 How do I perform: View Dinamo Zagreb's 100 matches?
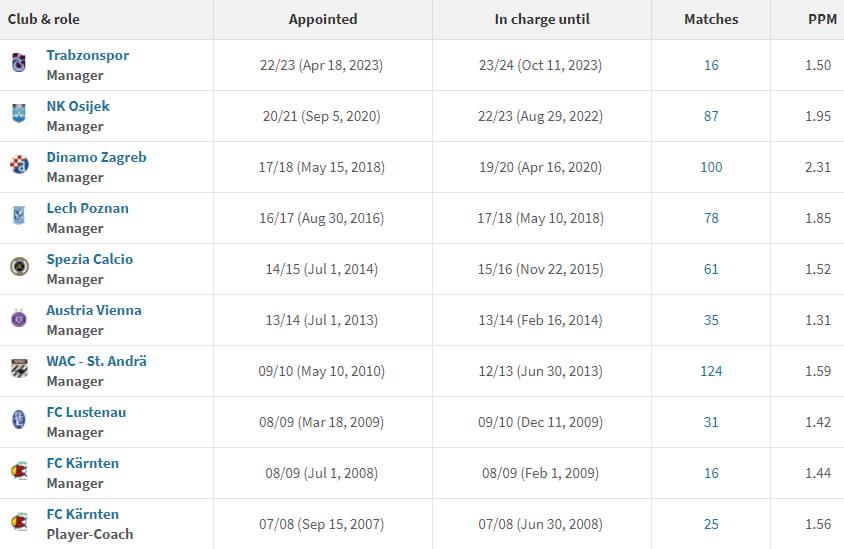pyautogui.click(x=711, y=167)
